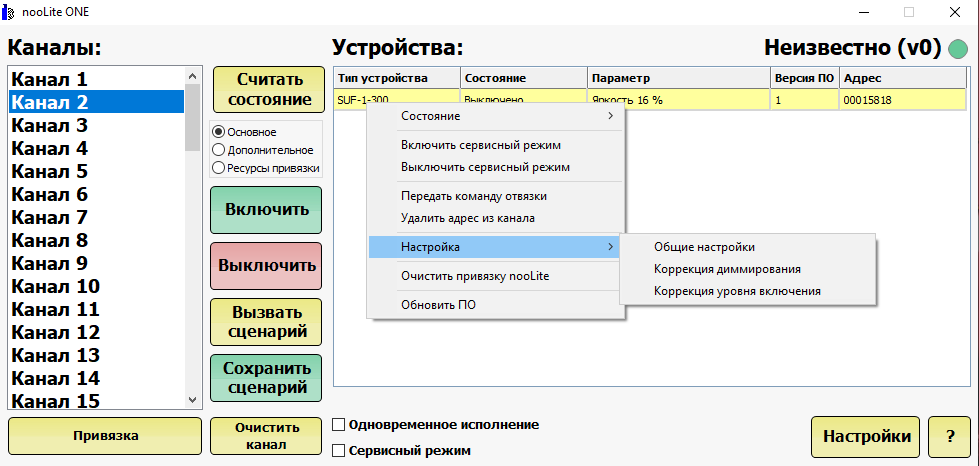Select Канал 5 in channel list
979x466 pixels.
[97, 171]
